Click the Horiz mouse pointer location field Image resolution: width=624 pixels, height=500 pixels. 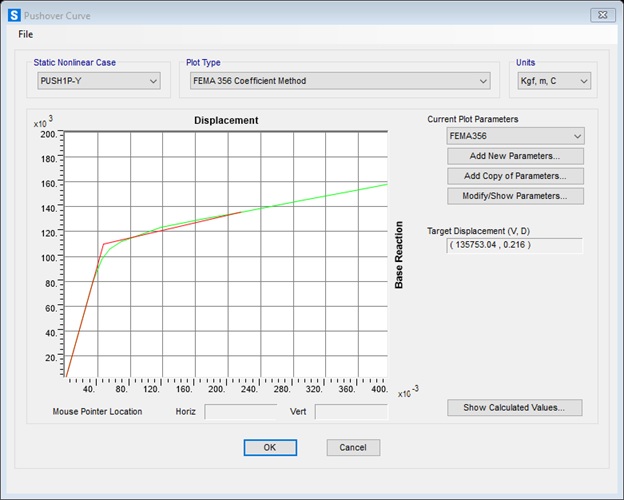[240, 411]
